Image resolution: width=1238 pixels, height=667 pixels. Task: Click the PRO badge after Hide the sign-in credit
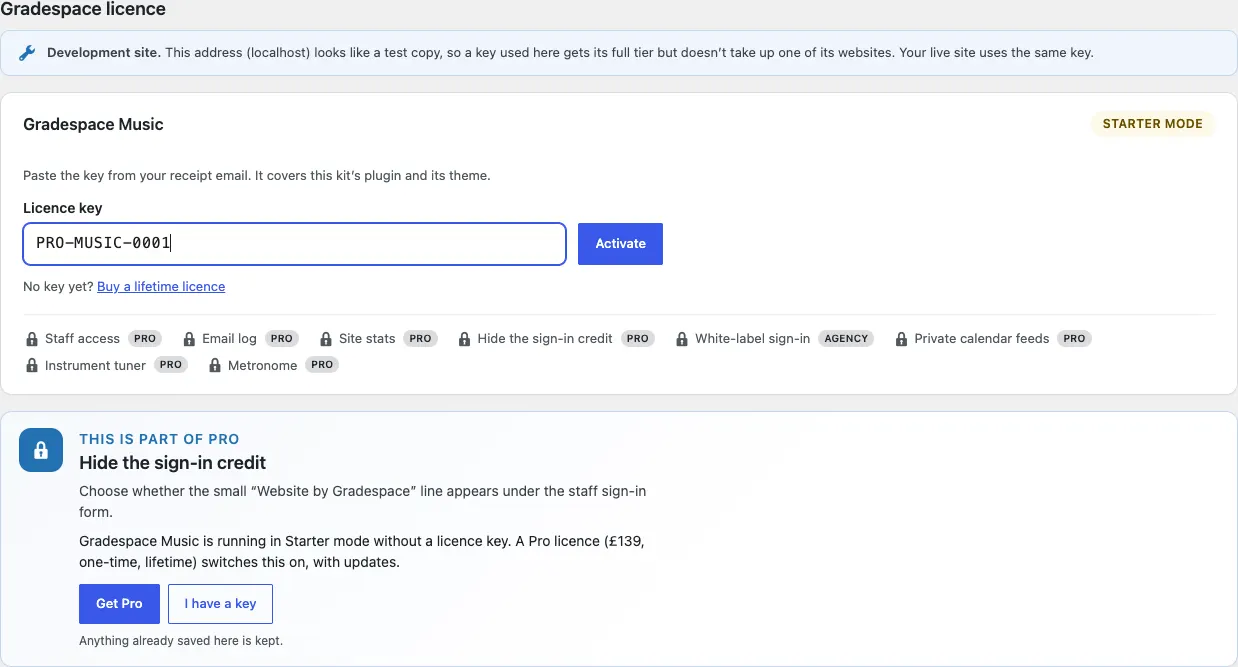[x=637, y=339]
